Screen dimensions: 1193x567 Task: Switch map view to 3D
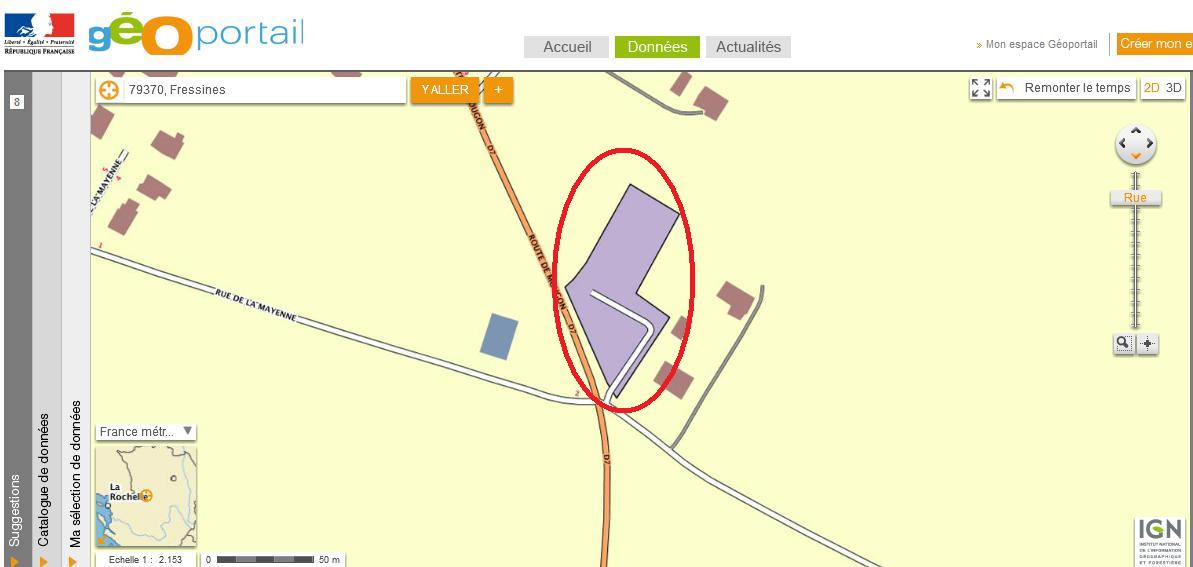pos(1174,88)
